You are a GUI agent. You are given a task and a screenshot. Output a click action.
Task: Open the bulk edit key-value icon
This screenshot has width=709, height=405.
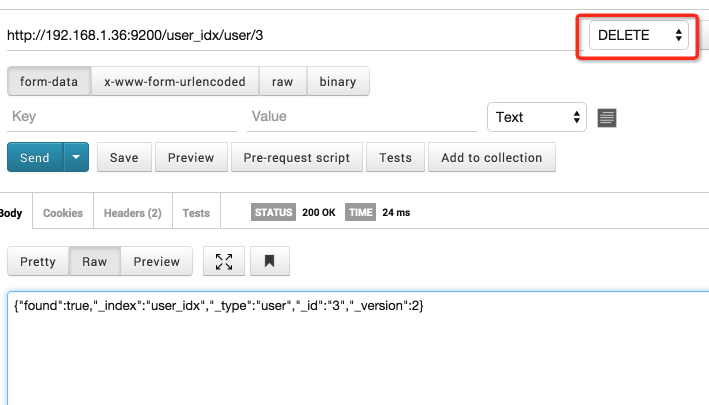(x=607, y=118)
